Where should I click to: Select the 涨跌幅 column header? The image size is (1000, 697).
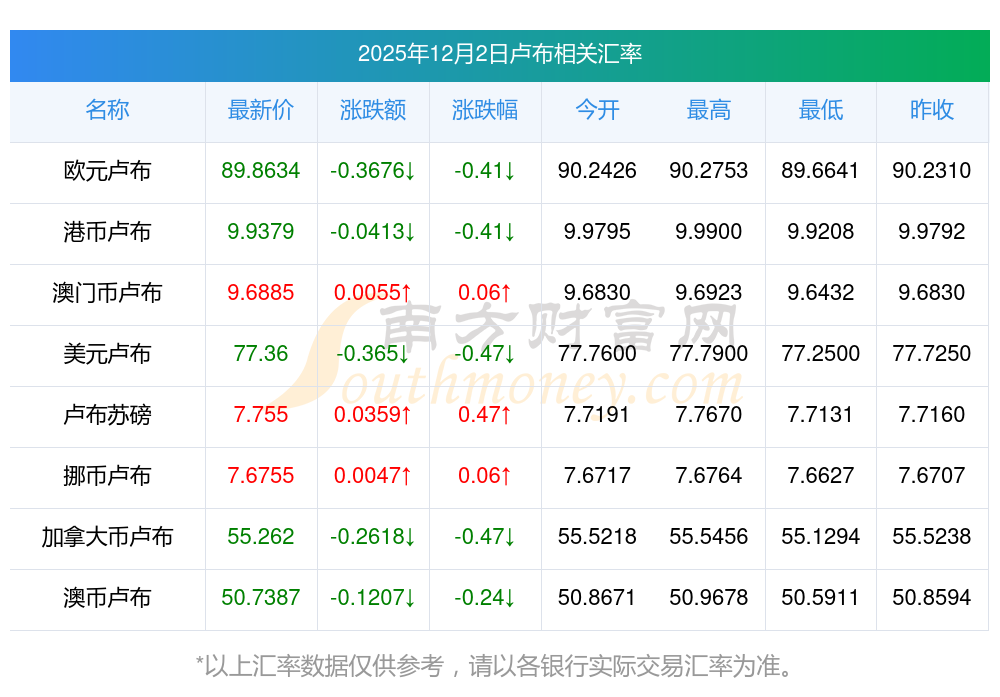click(485, 110)
